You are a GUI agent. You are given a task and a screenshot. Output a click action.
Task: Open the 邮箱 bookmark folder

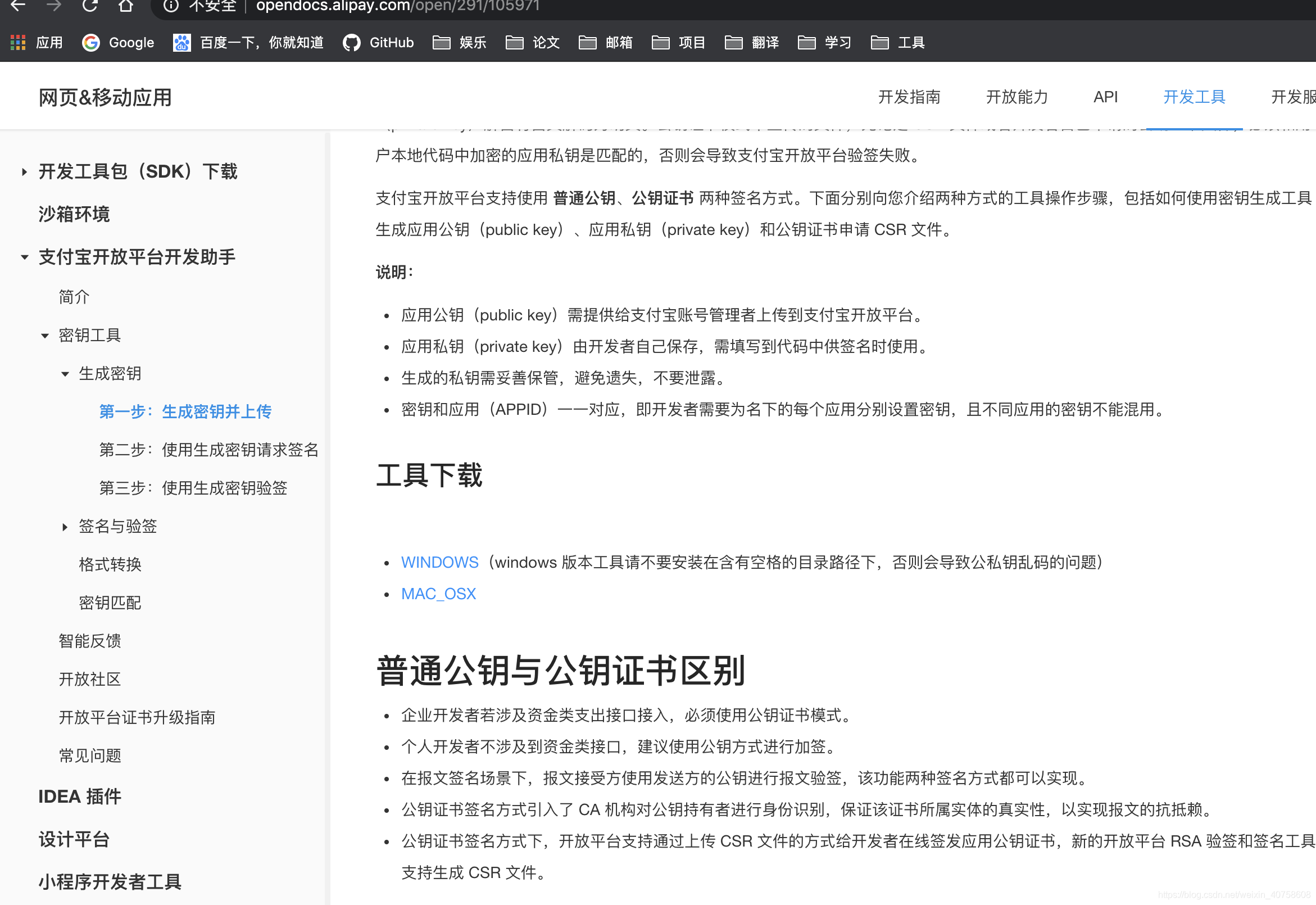[x=605, y=43]
